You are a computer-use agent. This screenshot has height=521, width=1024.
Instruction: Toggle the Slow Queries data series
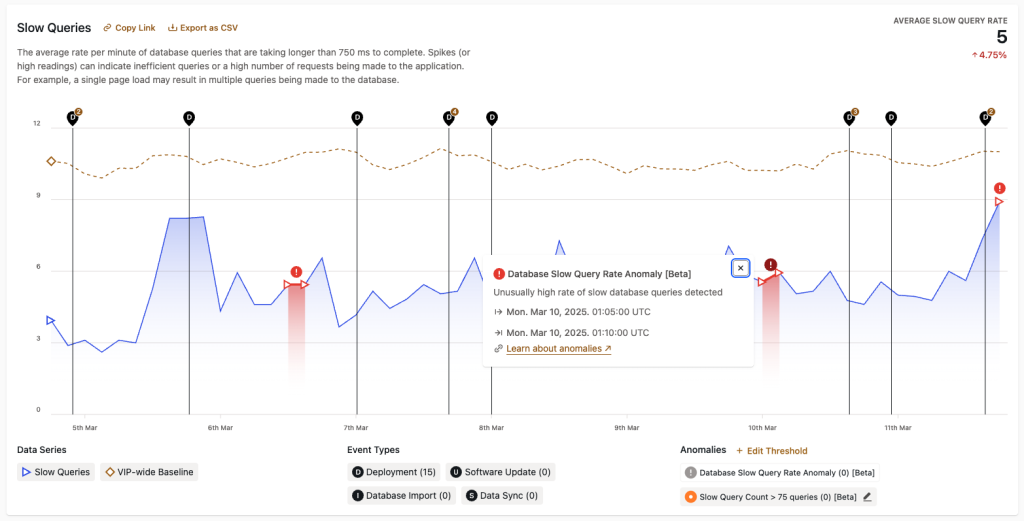(x=55, y=472)
